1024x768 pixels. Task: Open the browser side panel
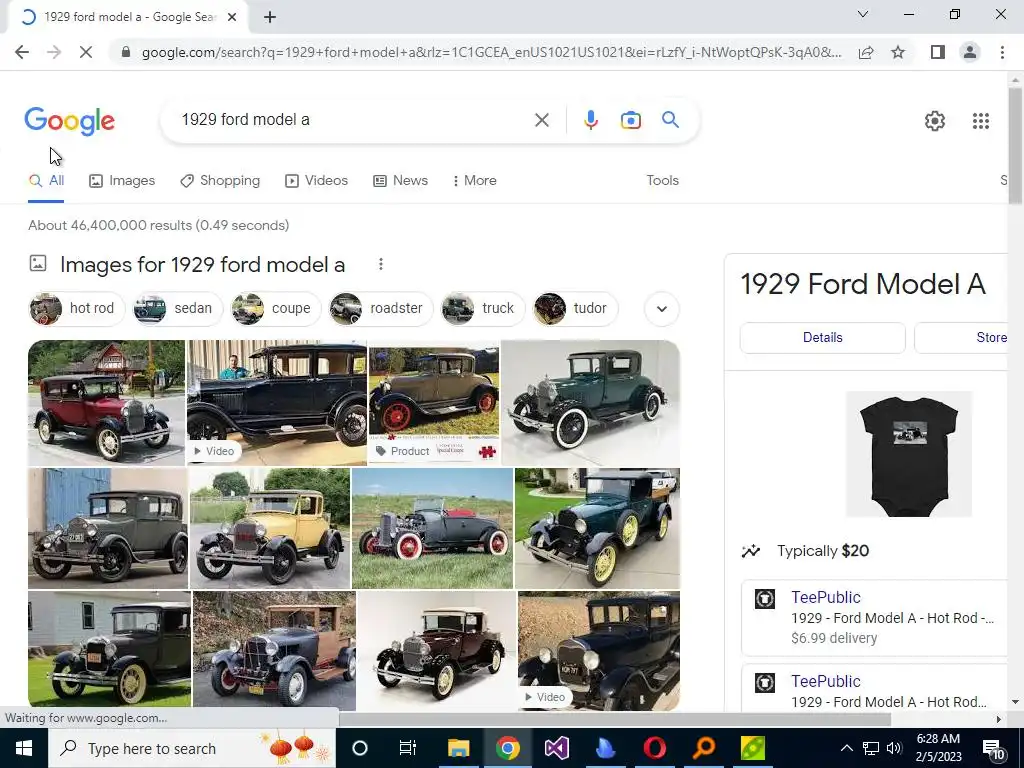pos(938,52)
